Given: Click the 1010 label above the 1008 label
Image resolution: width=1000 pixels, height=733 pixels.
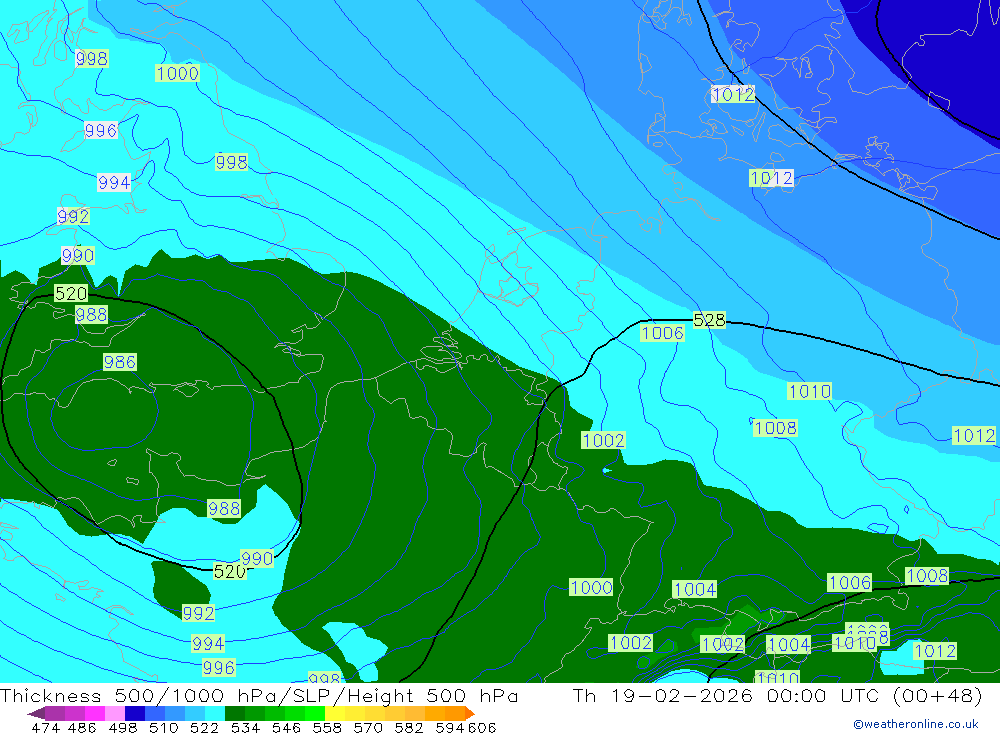Looking at the screenshot, I should pyautogui.click(x=810, y=391).
